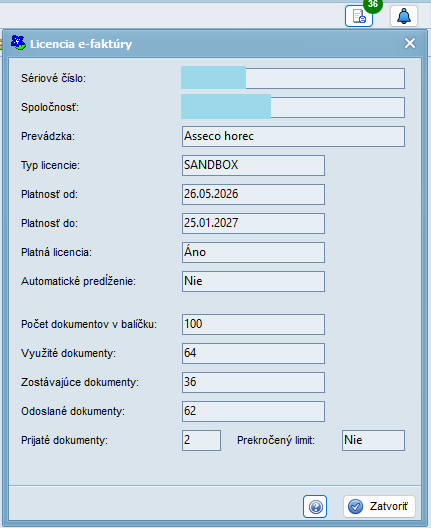The image size is (431, 528).
Task: Click the Automatické predĺženie field
Action: pyautogui.click(x=253, y=281)
